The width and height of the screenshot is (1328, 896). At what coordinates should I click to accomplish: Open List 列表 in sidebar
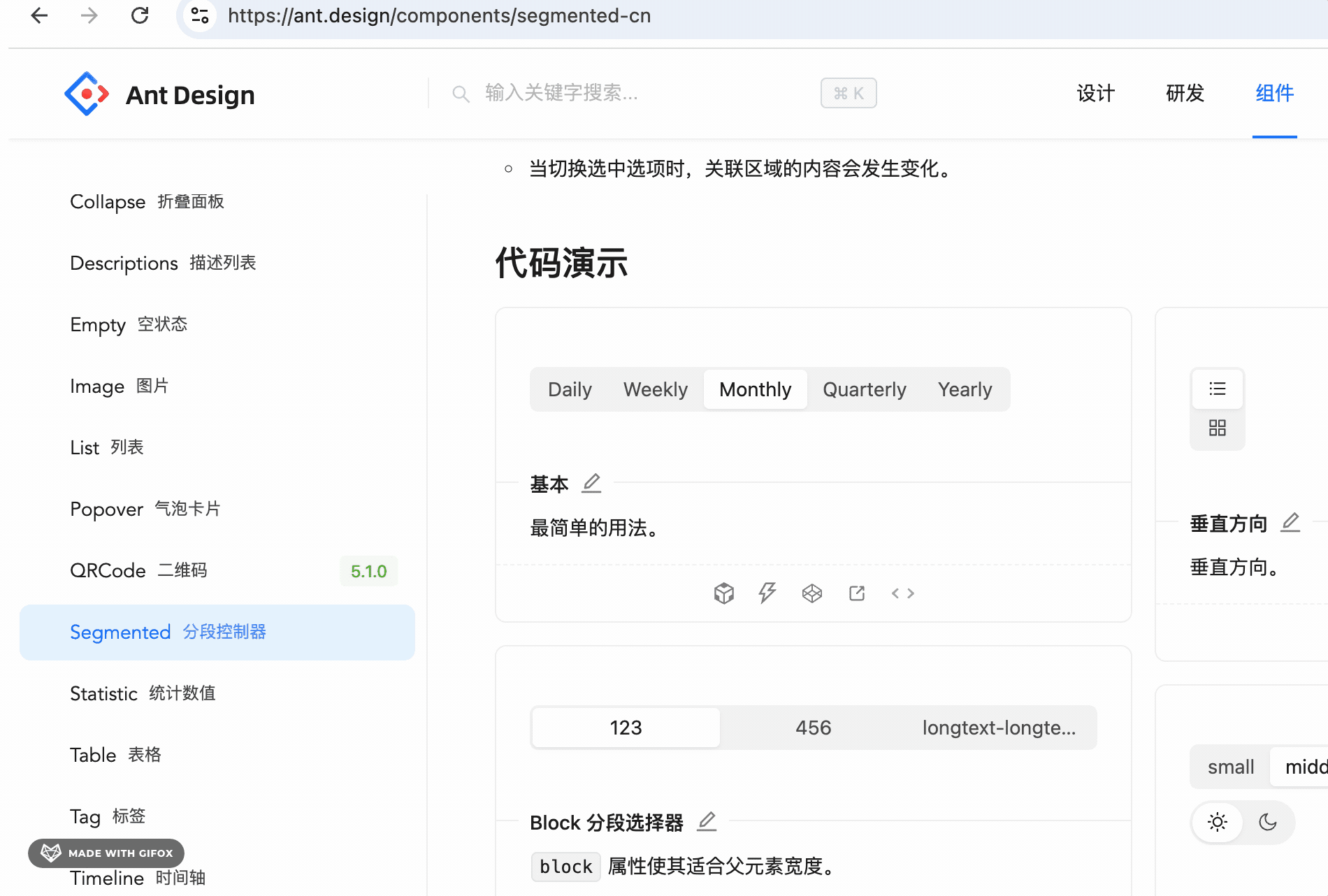pos(217,448)
